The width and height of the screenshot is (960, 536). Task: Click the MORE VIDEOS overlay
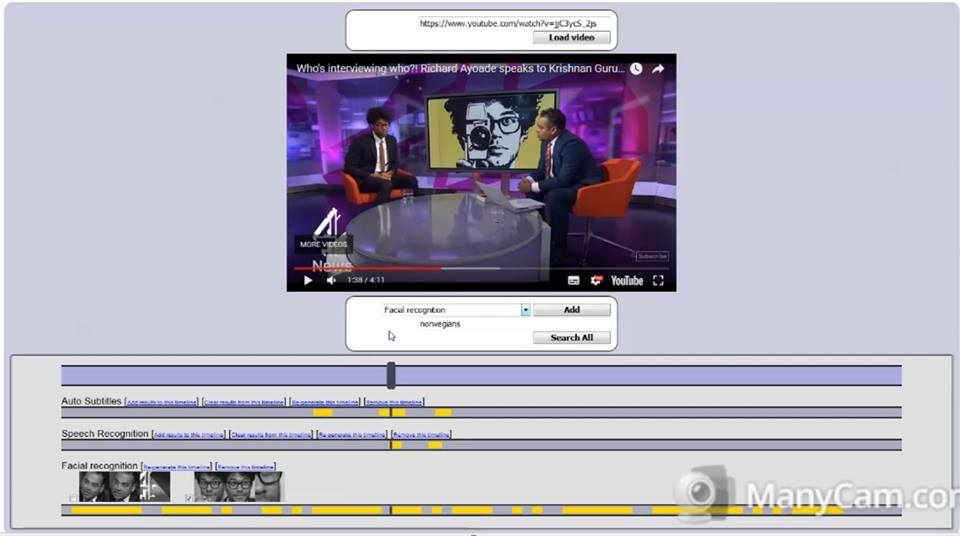[x=323, y=244]
